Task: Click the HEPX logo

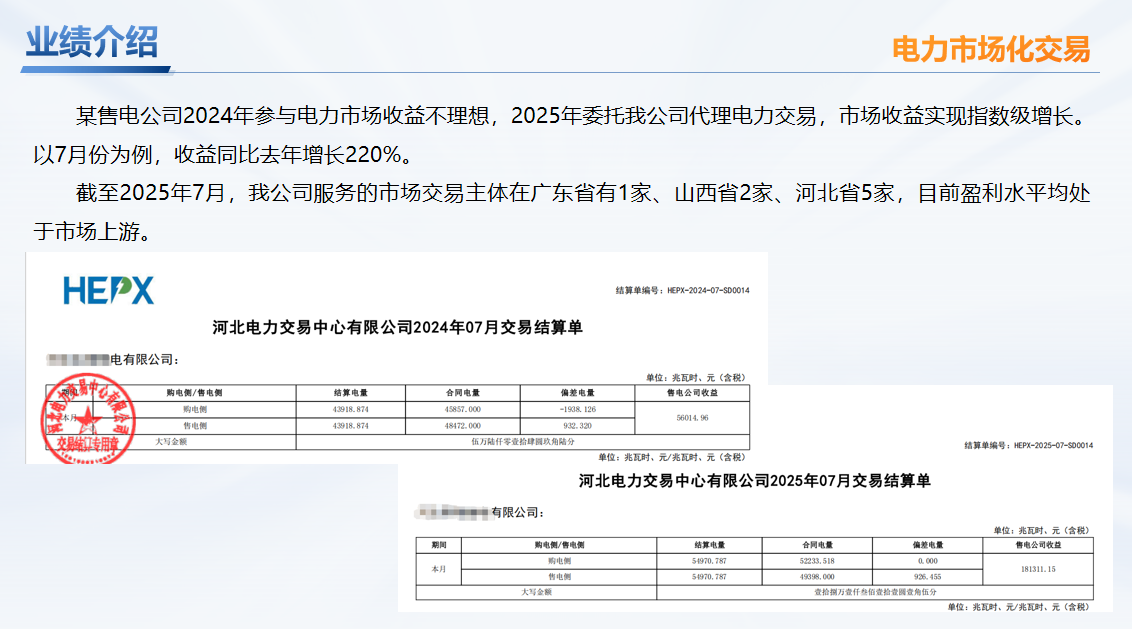Action: point(108,290)
